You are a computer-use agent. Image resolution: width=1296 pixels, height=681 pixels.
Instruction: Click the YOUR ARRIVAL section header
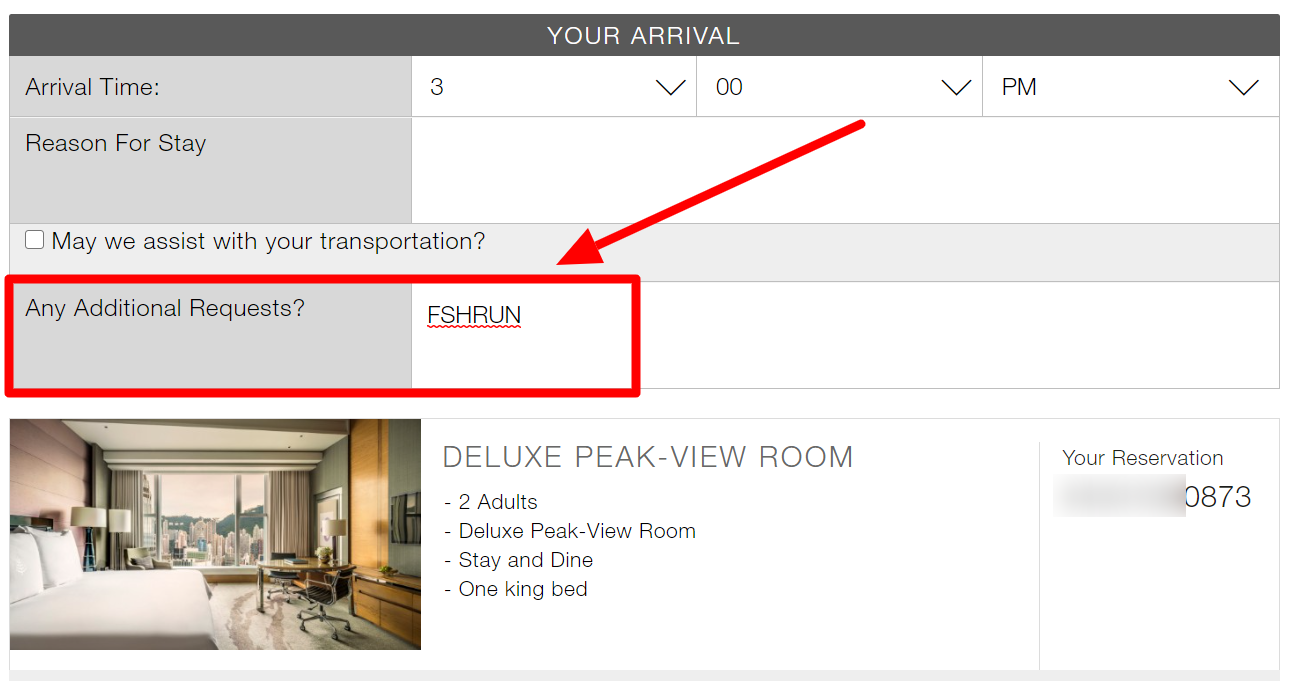pyautogui.click(x=644, y=36)
